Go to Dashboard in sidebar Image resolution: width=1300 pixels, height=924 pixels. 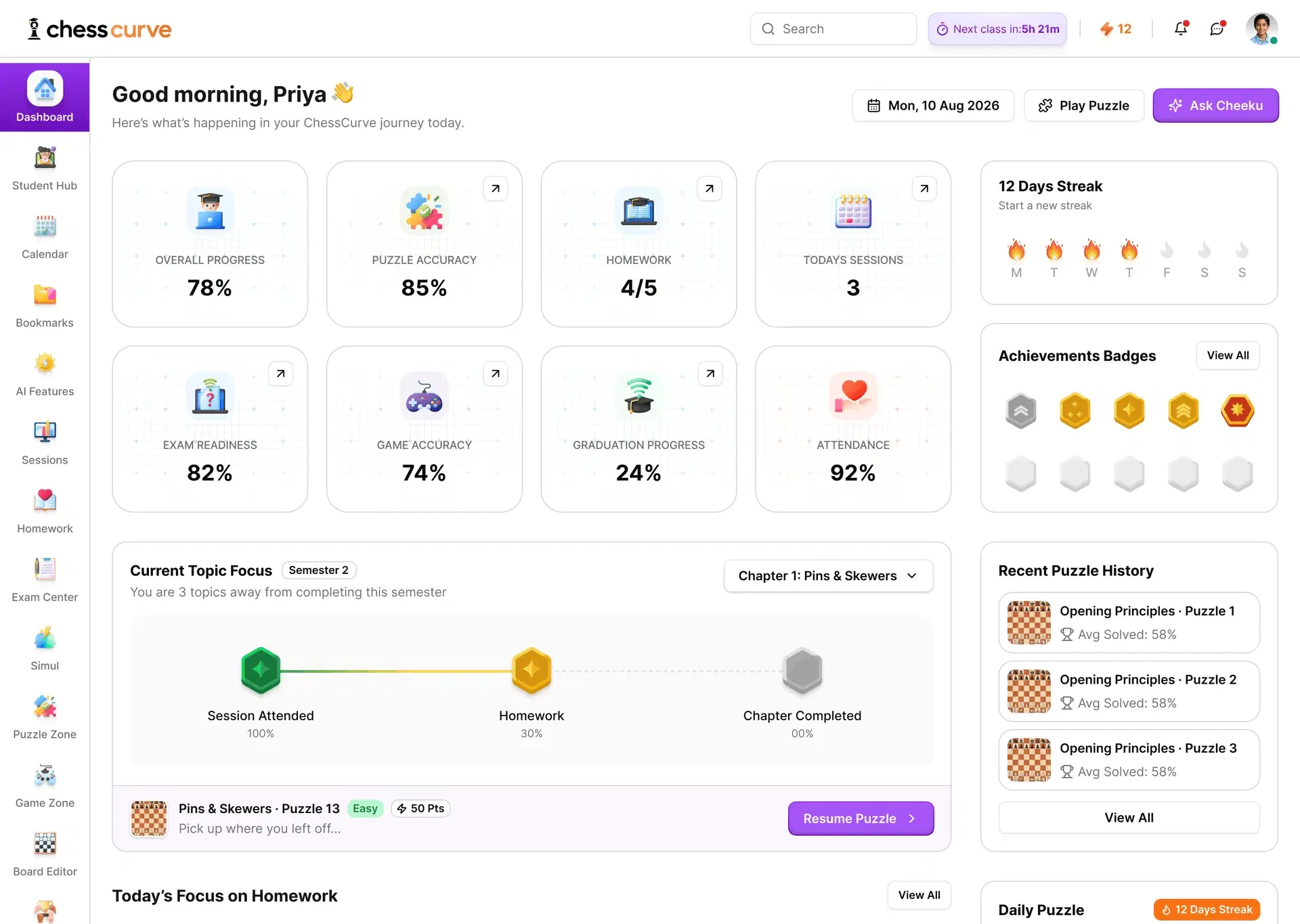(45, 97)
